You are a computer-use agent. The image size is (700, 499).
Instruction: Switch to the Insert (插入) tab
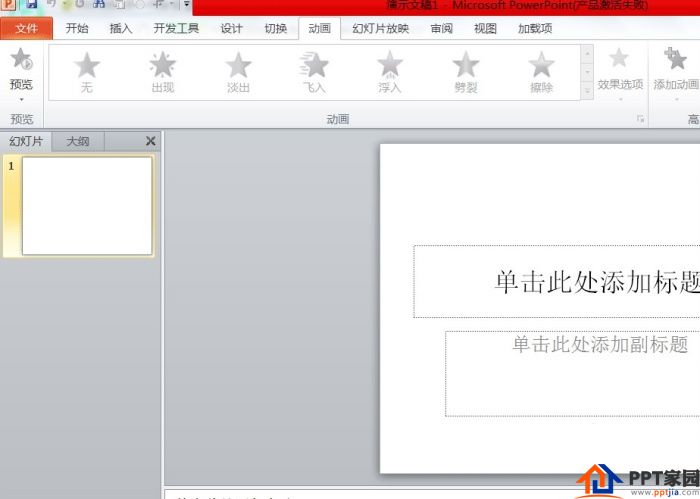point(121,28)
